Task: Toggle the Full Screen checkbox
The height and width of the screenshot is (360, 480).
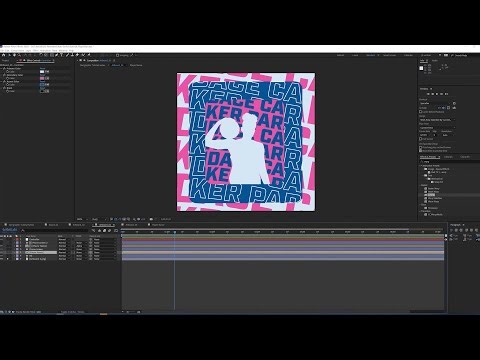Action: pyautogui.click(x=421, y=139)
